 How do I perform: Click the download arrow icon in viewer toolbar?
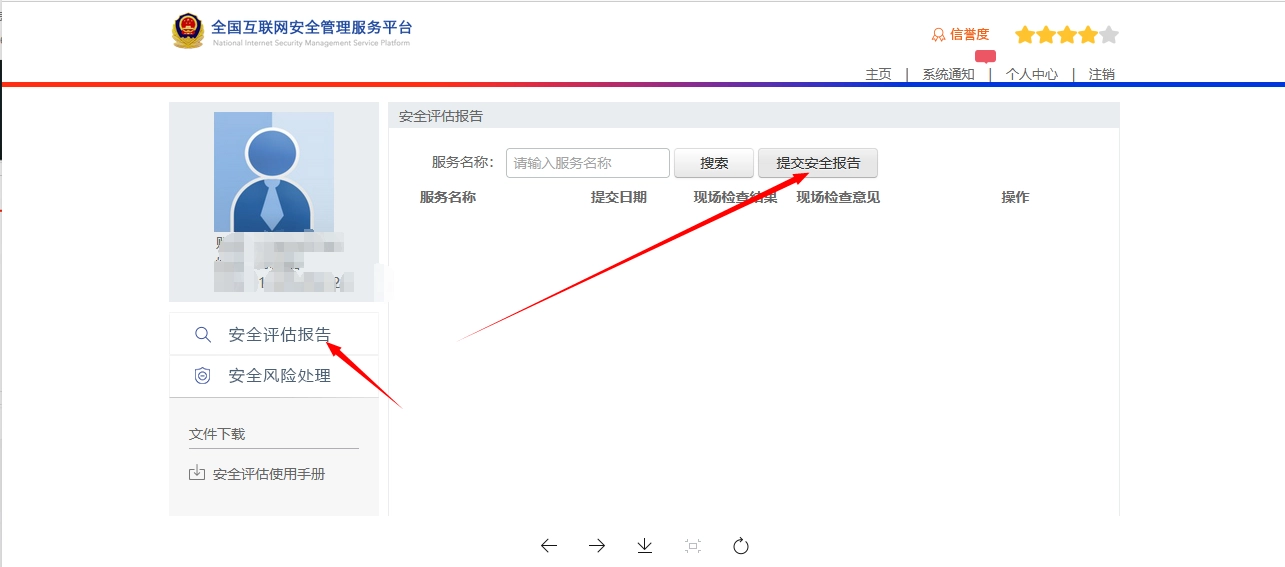click(x=645, y=545)
